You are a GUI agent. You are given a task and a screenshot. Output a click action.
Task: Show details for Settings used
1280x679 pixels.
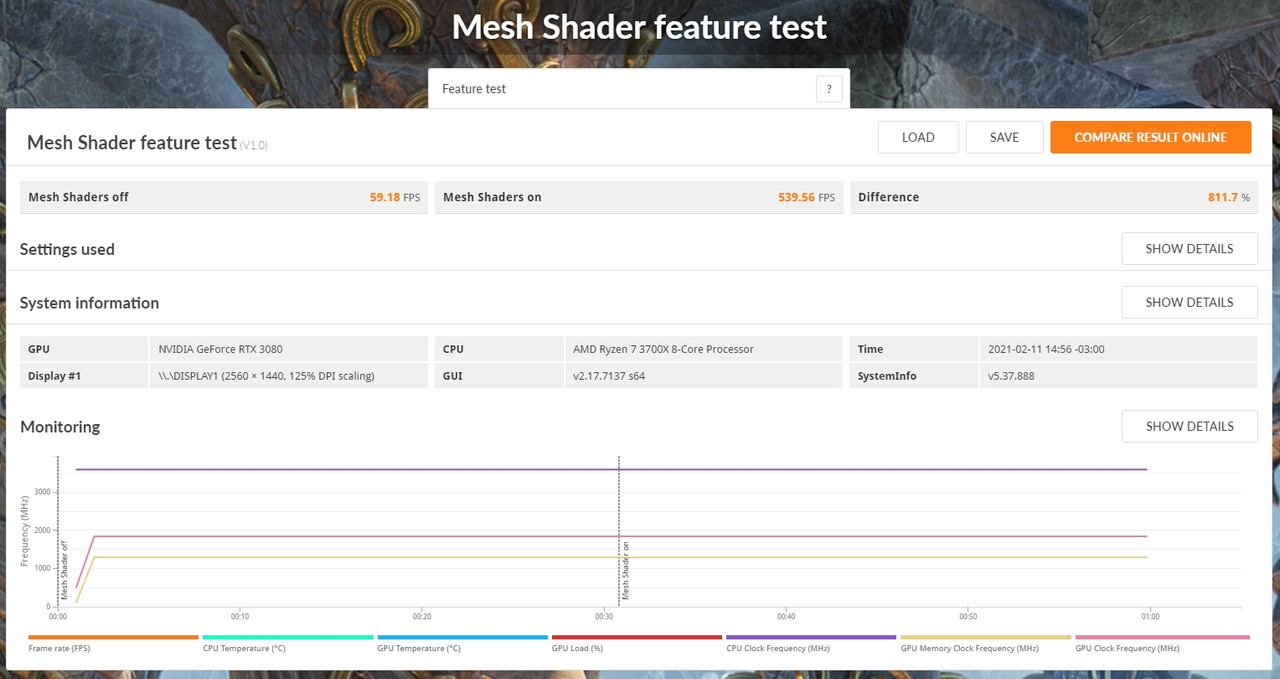(1189, 249)
